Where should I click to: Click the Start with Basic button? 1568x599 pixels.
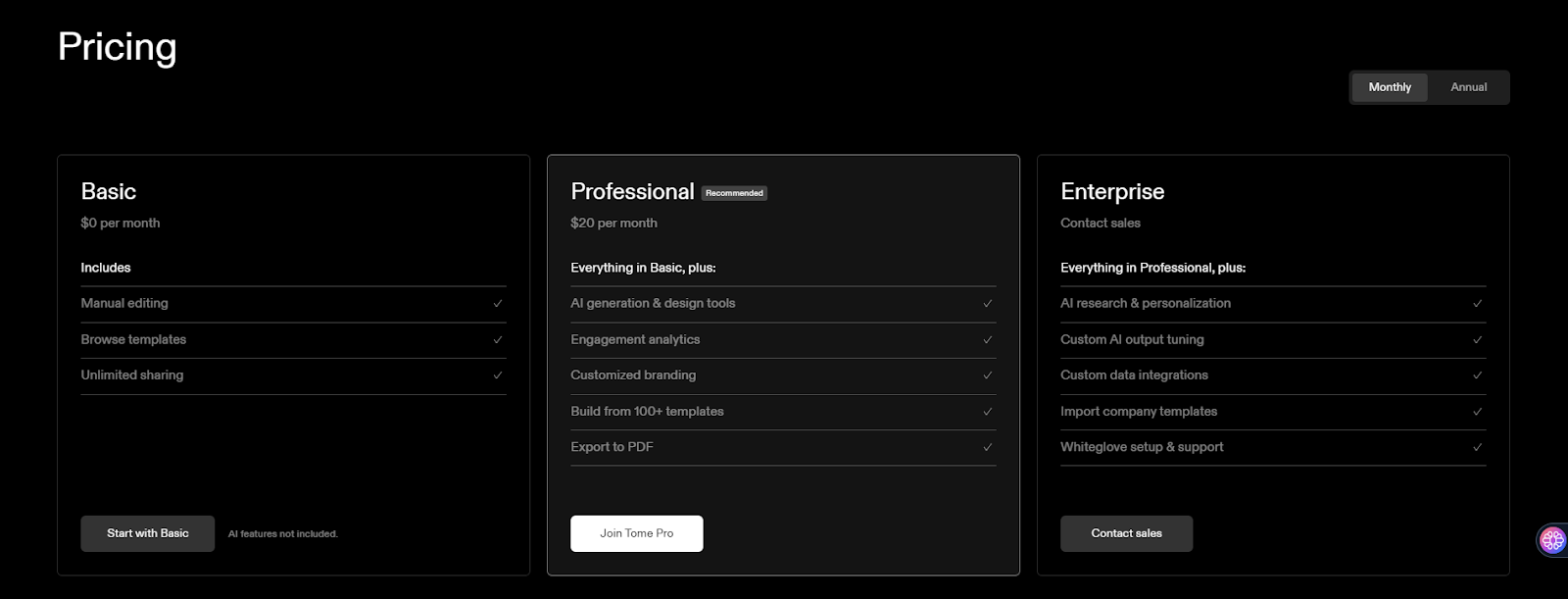(x=147, y=533)
